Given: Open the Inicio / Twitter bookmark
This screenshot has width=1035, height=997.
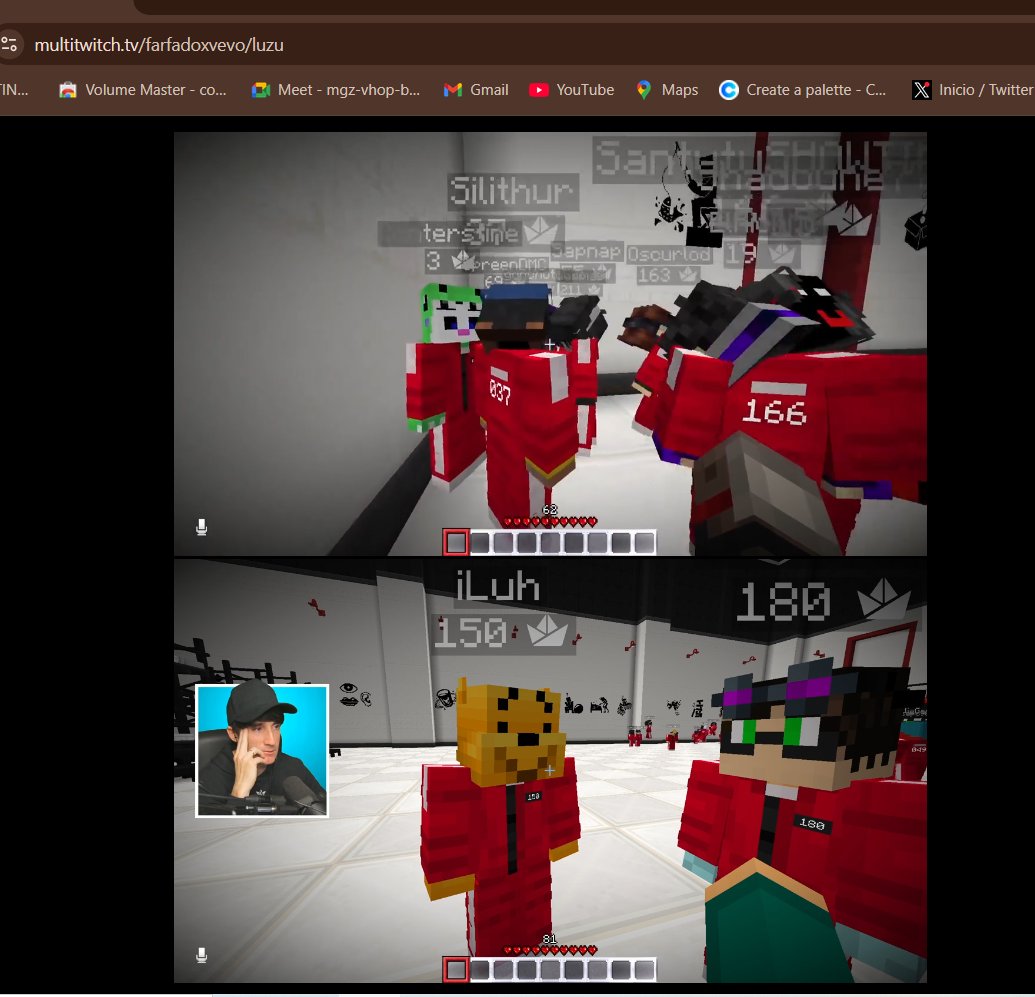Looking at the screenshot, I should click(x=972, y=90).
